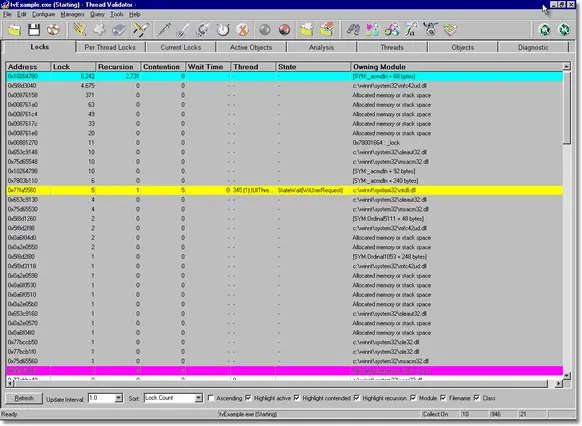
Task: Click the broom toolbar icon
Action: pyautogui.click(x=79, y=30)
